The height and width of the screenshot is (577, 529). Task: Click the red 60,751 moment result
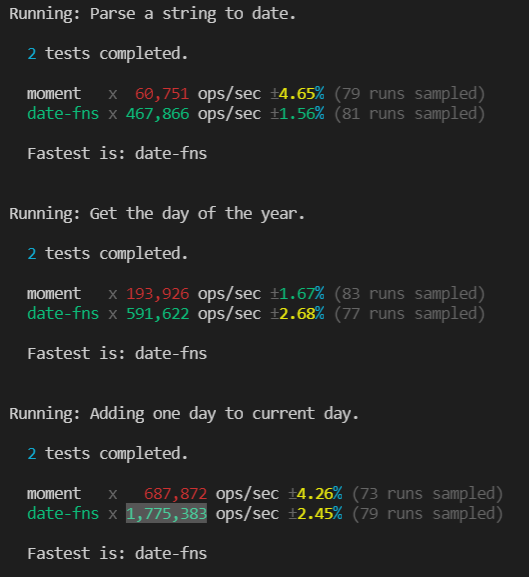pos(162,93)
